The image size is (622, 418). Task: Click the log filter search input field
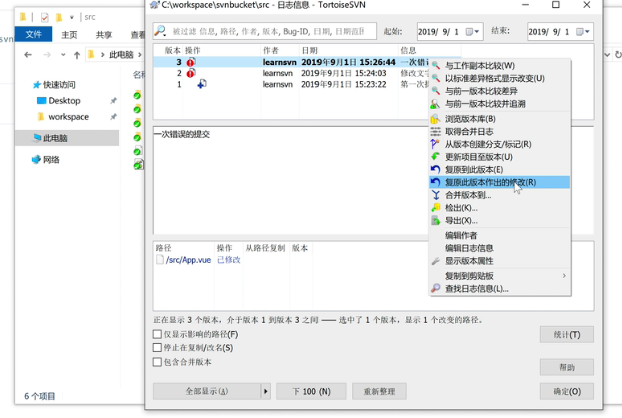[265, 31]
